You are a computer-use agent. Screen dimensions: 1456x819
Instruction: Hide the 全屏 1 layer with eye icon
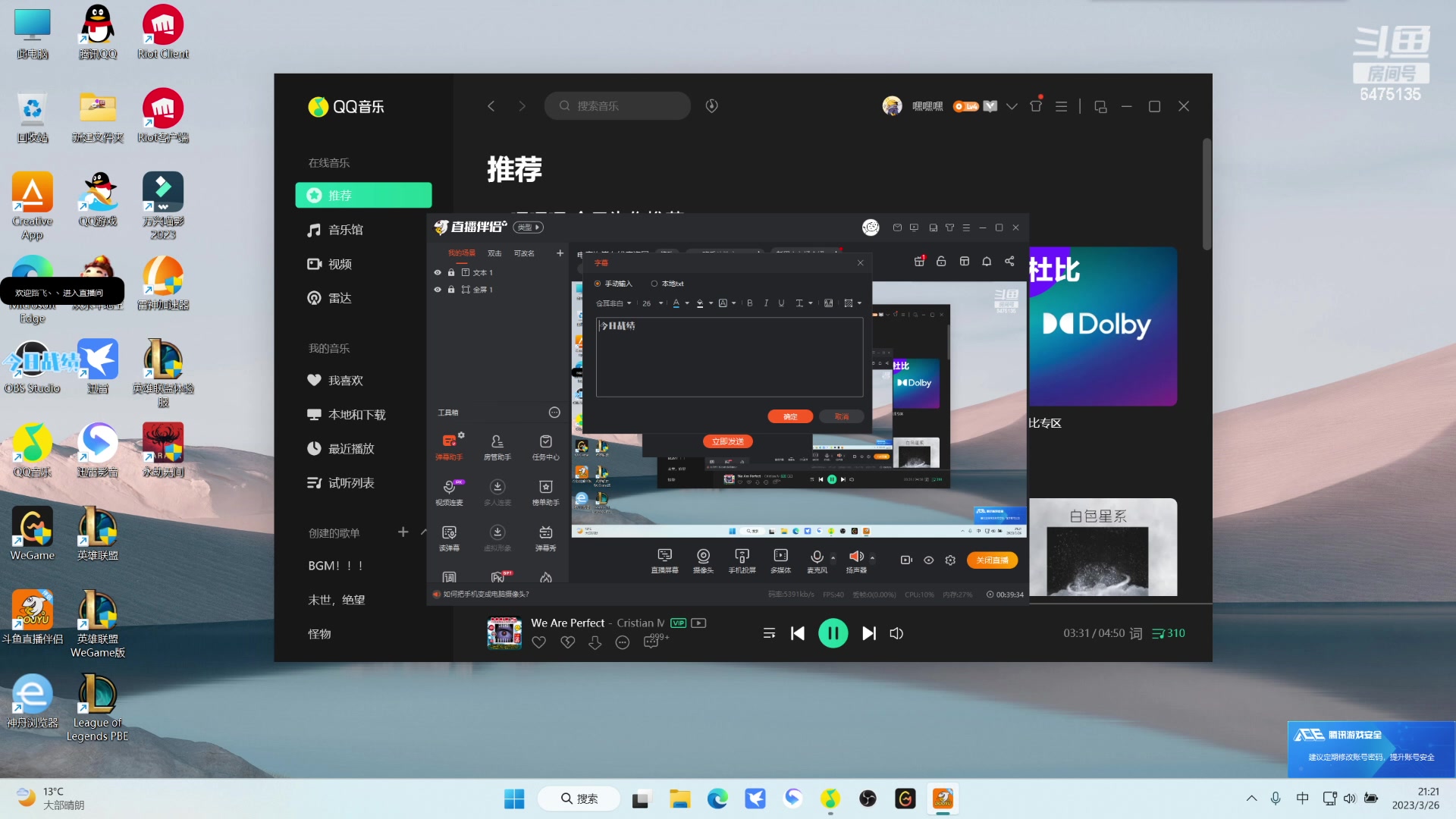438,290
